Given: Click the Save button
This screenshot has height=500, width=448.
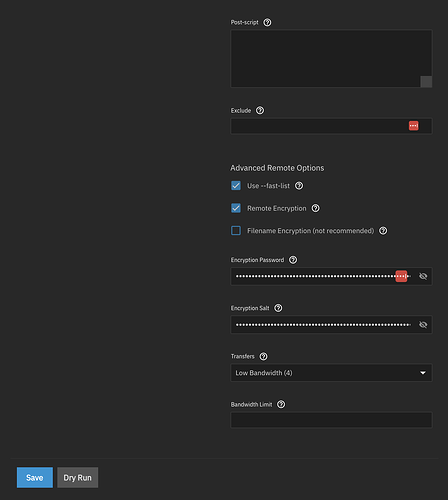Looking at the screenshot, I should pos(35,477).
